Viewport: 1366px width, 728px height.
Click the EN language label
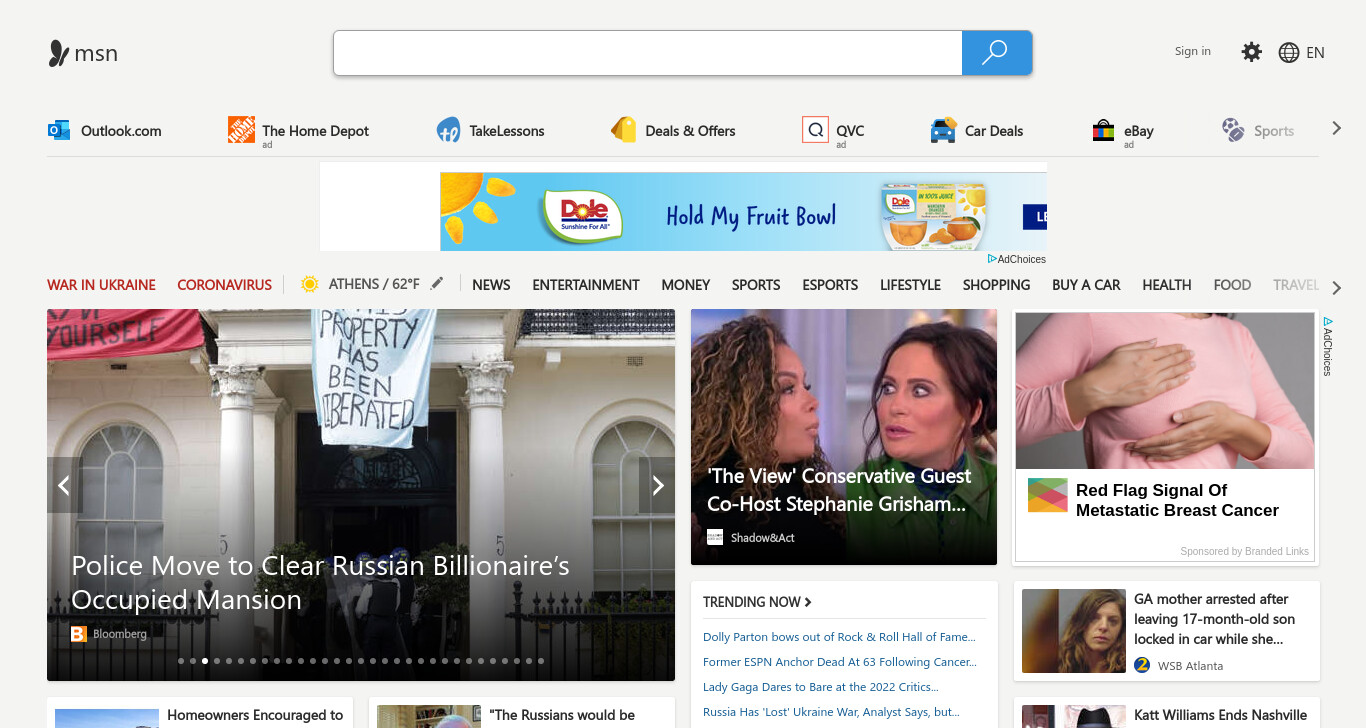[x=1315, y=53]
